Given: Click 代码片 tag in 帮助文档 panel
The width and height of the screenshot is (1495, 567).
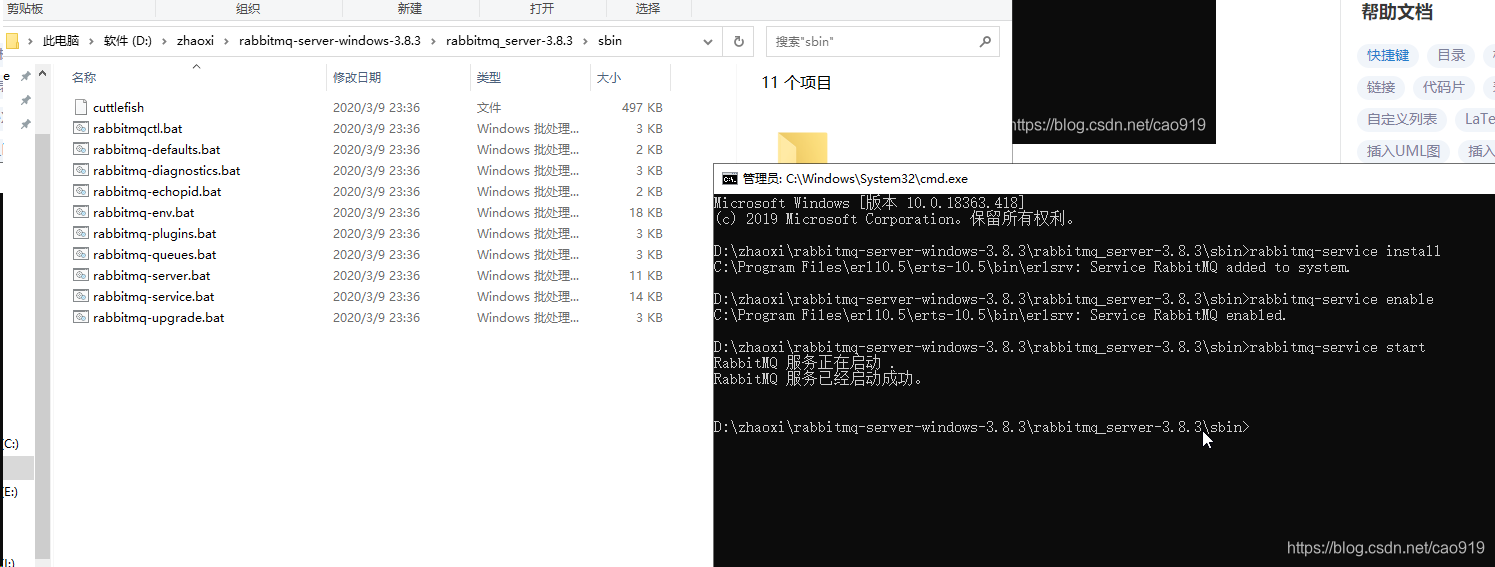Looking at the screenshot, I should coord(1444,87).
